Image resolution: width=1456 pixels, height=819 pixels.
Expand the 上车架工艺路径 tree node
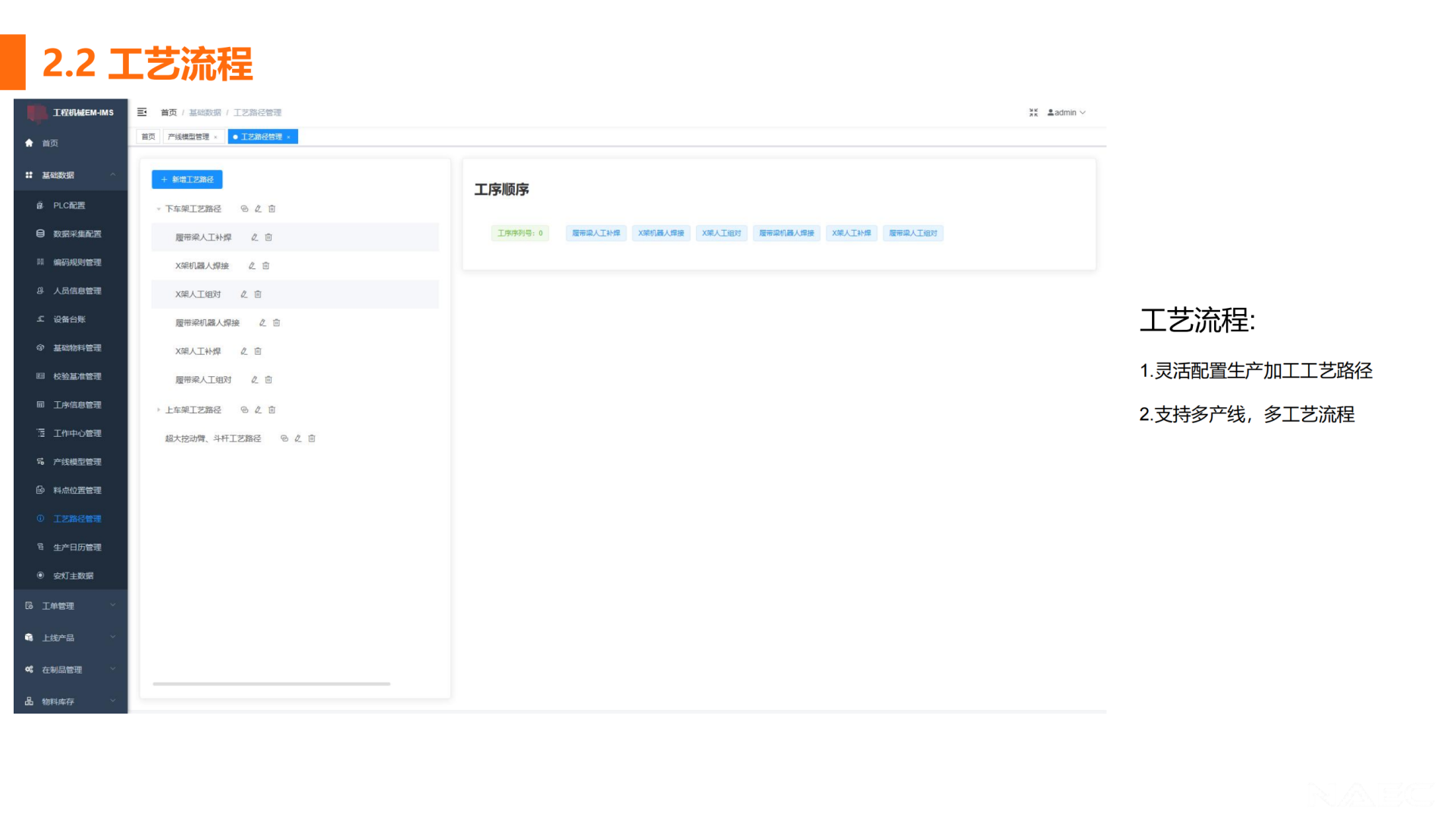(158, 409)
